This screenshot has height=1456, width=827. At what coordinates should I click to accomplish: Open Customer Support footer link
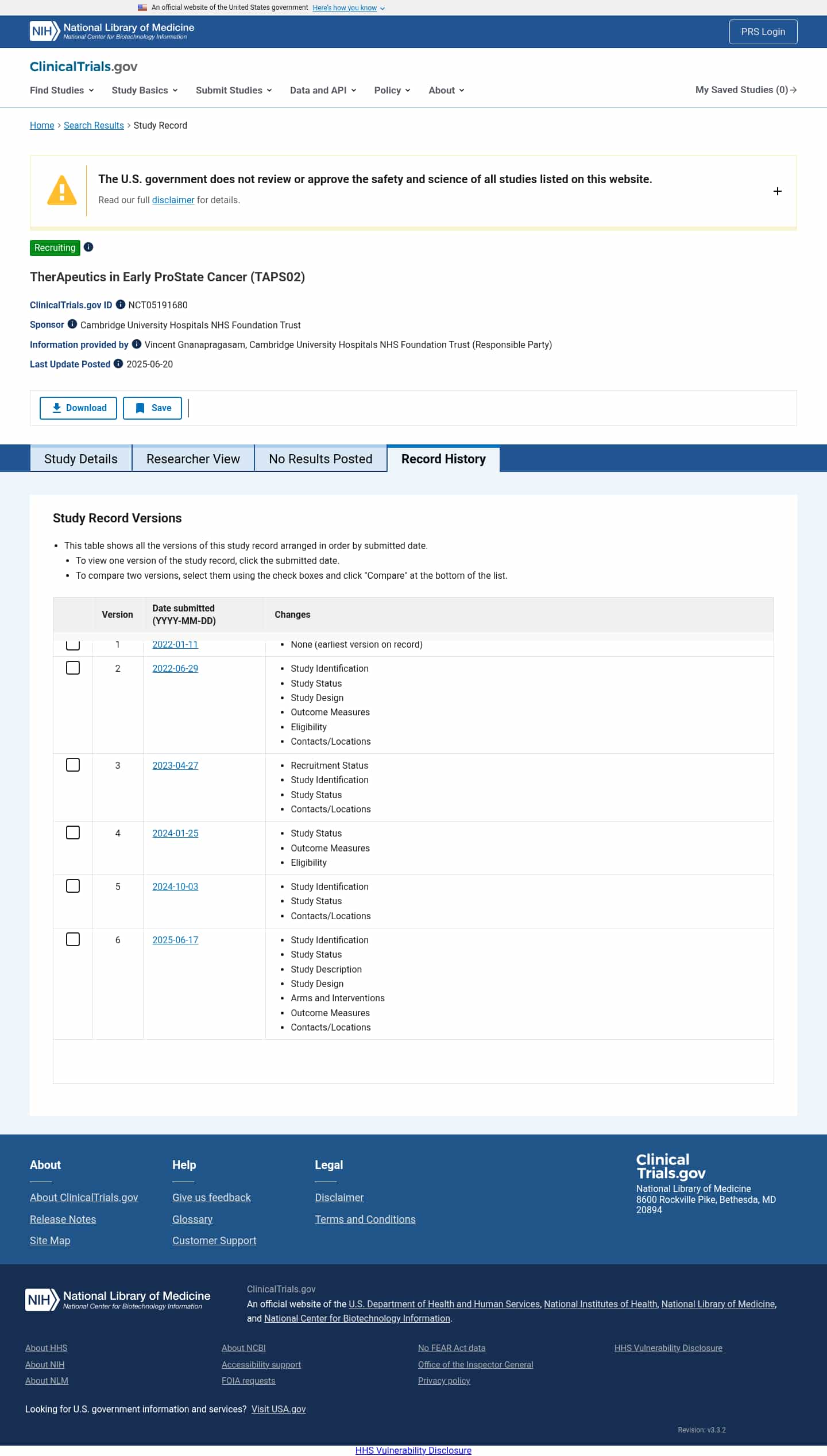214,1240
